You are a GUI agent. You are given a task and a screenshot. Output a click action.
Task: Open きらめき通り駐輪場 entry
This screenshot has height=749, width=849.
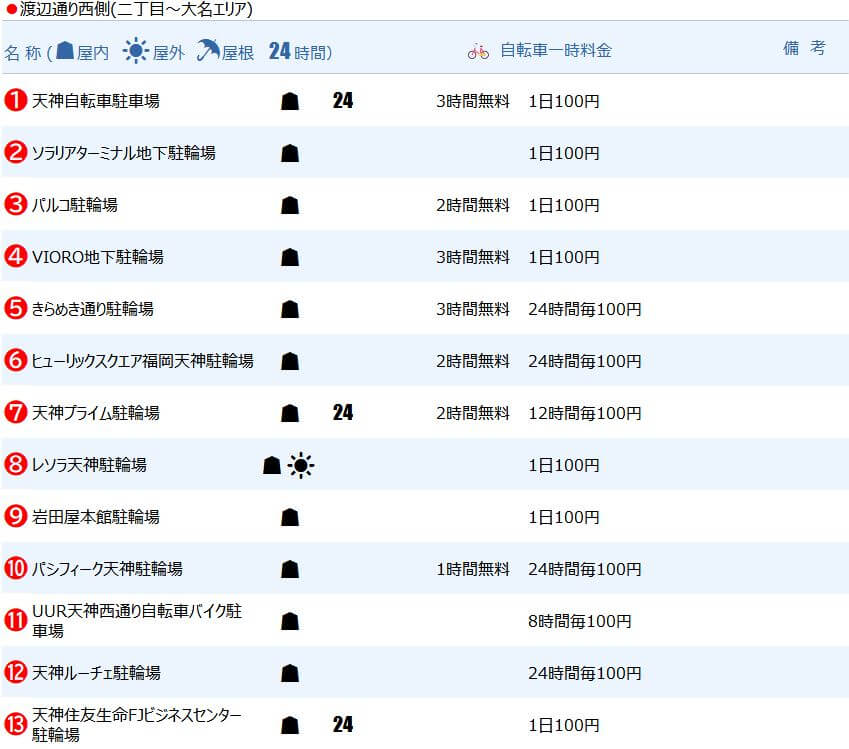(93, 309)
